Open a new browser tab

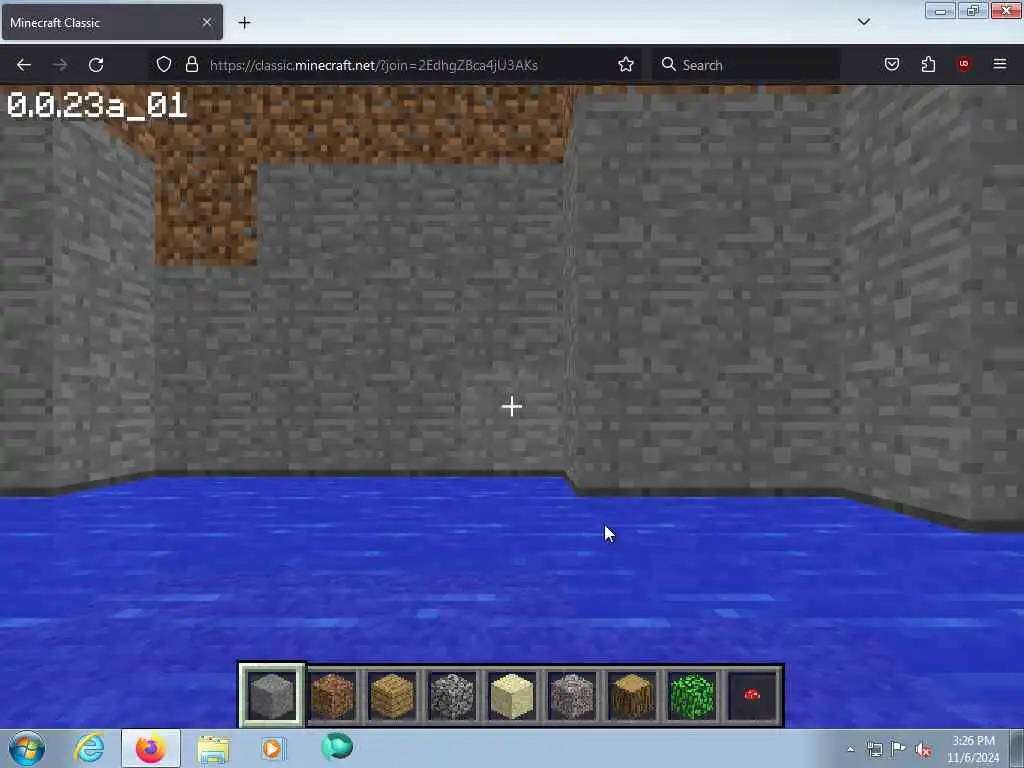click(244, 23)
